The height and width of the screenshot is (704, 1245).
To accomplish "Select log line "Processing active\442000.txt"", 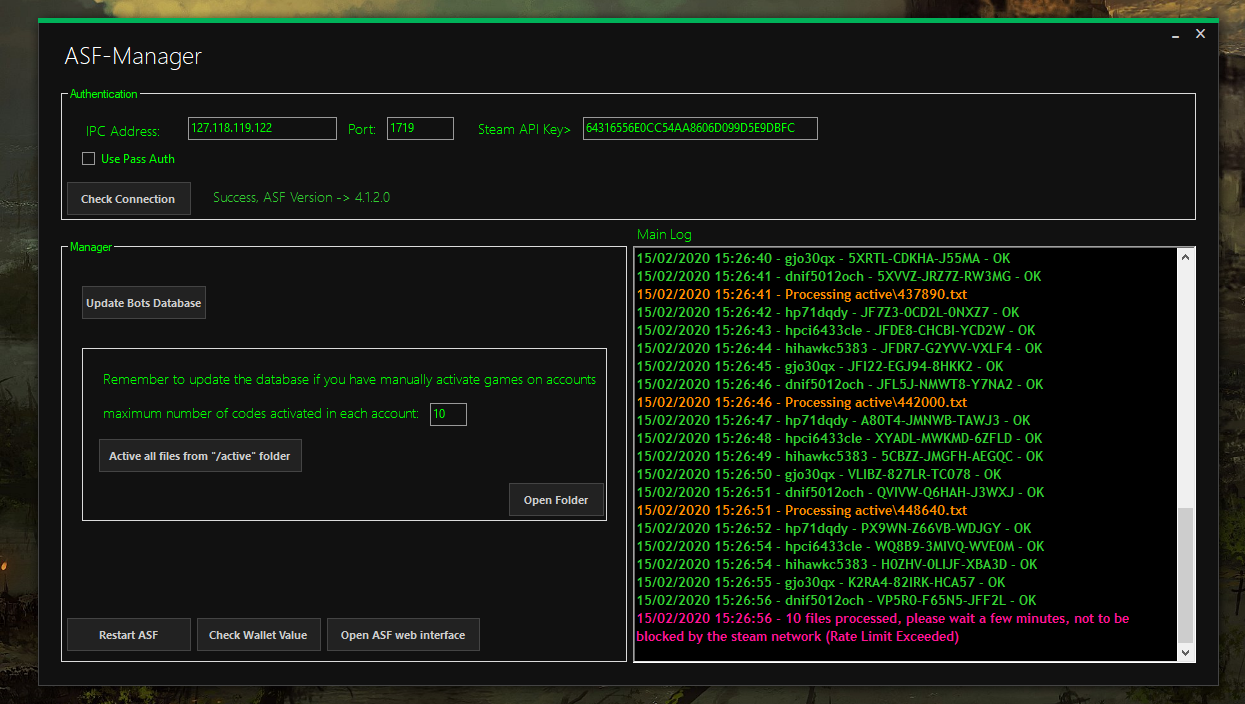I will [x=802, y=402].
